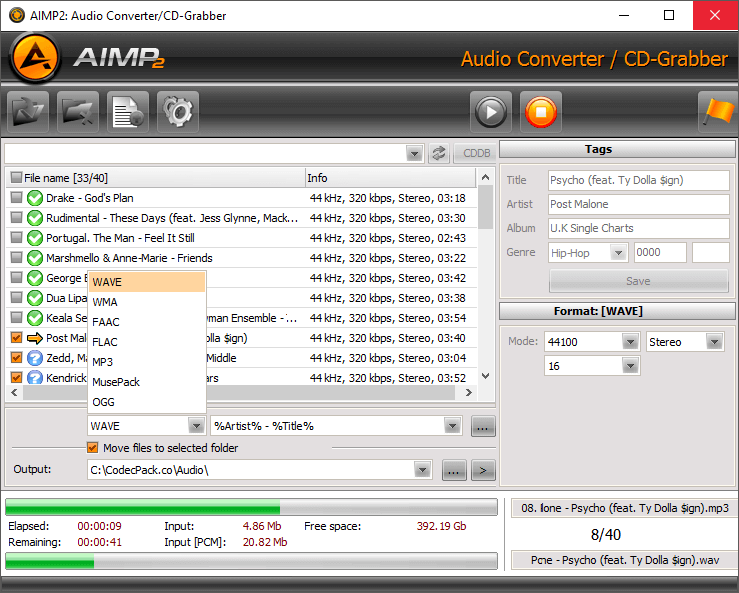Click the CDDB button
This screenshot has height=593, width=739.
(475, 153)
